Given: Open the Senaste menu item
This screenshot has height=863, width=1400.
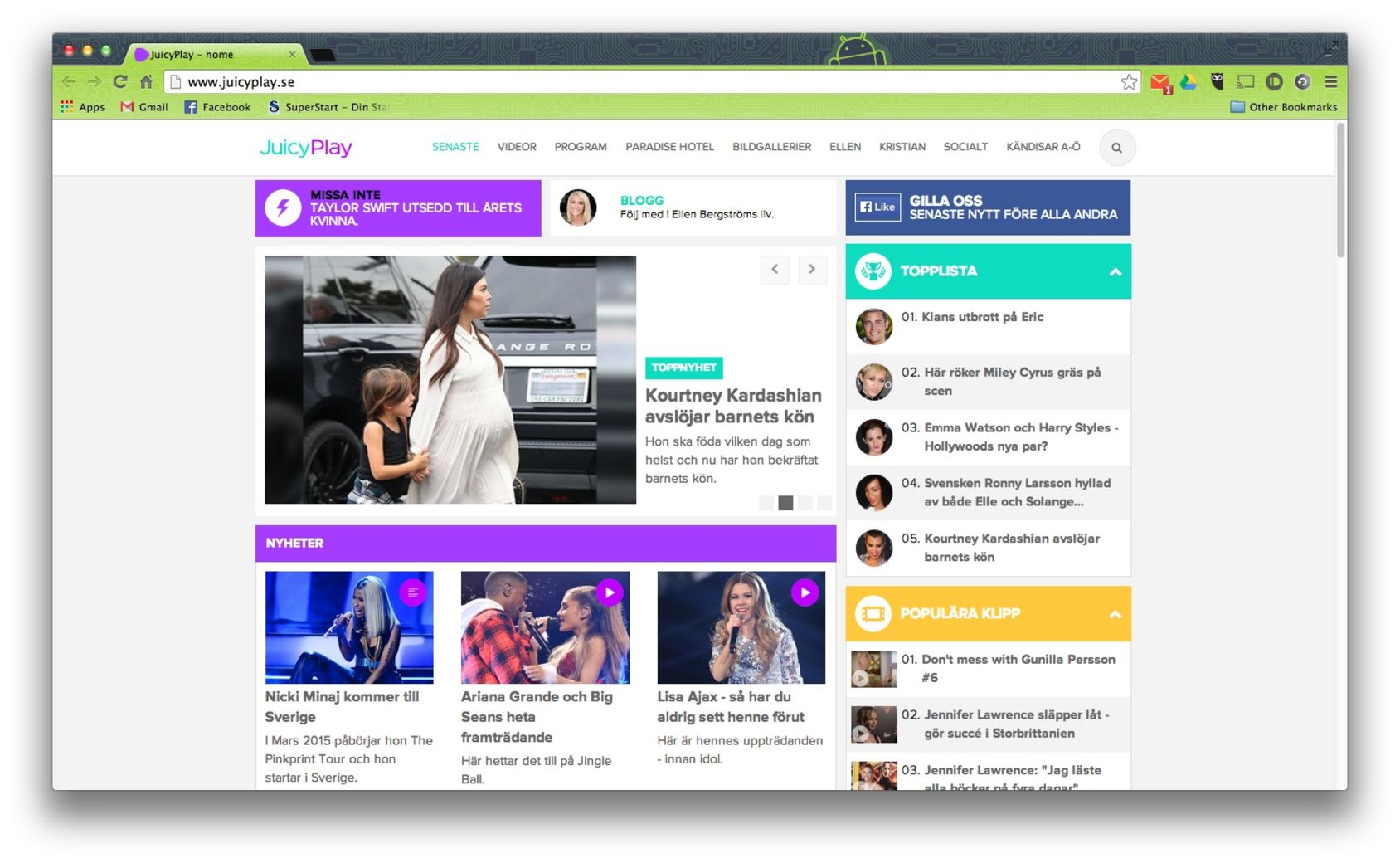Looking at the screenshot, I should tap(455, 147).
